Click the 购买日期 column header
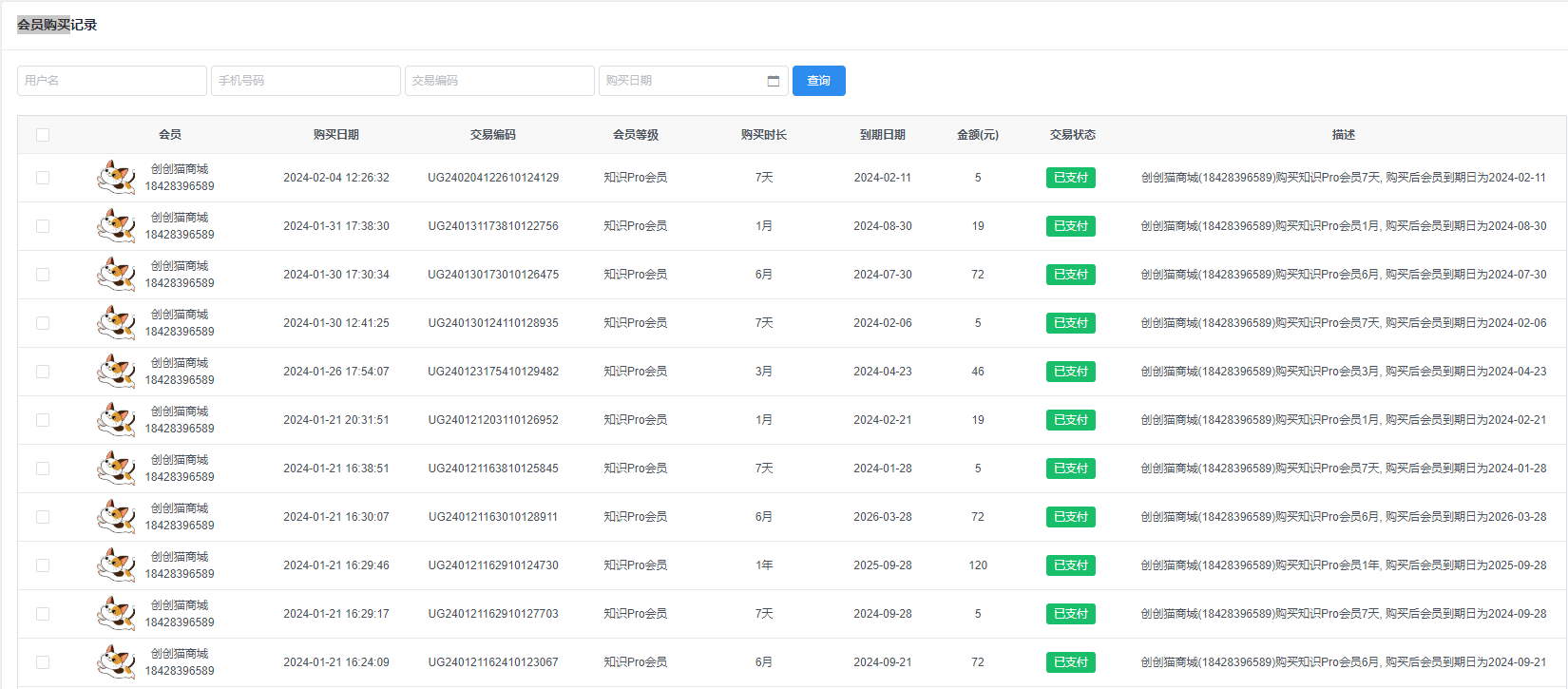This screenshot has width=1568, height=689. click(x=336, y=135)
